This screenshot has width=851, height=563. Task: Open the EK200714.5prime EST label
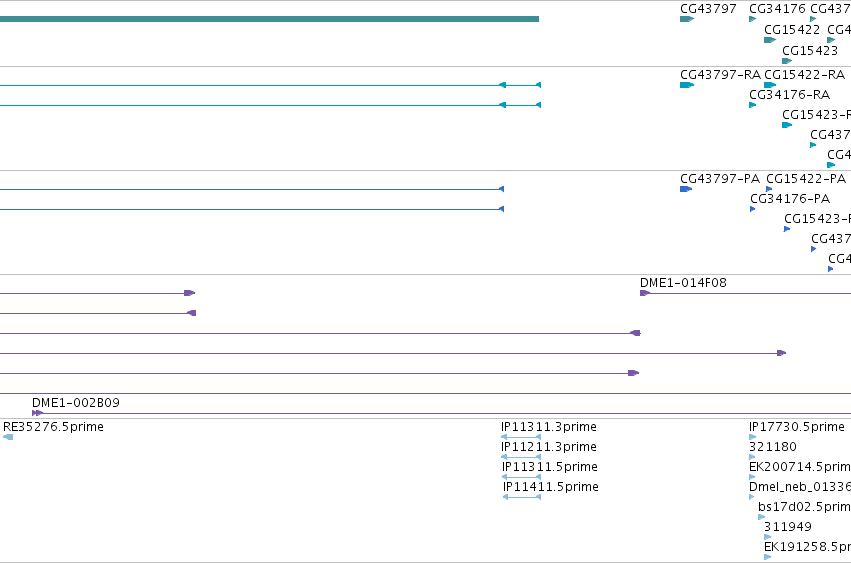[800, 467]
